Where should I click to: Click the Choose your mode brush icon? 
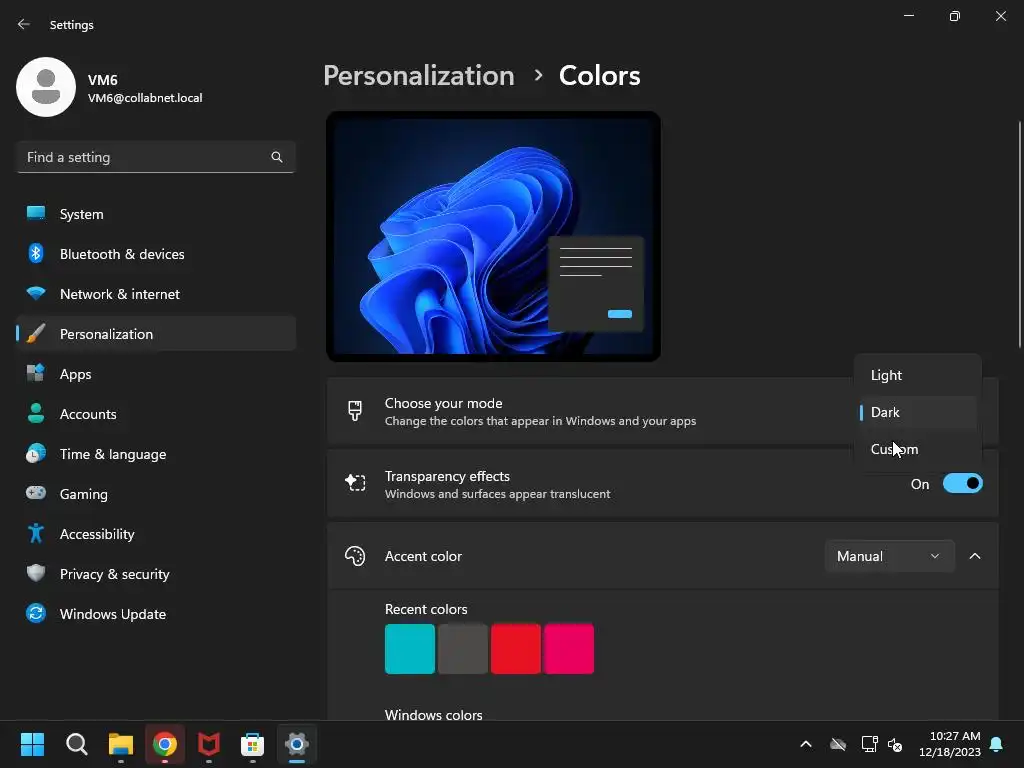click(355, 411)
